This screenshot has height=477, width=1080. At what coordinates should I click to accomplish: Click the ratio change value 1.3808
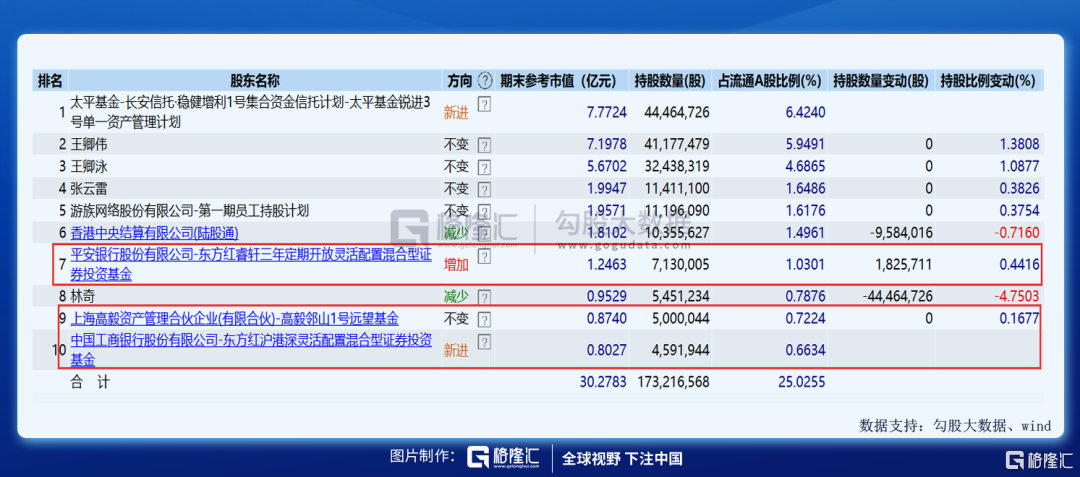[x=1019, y=145]
